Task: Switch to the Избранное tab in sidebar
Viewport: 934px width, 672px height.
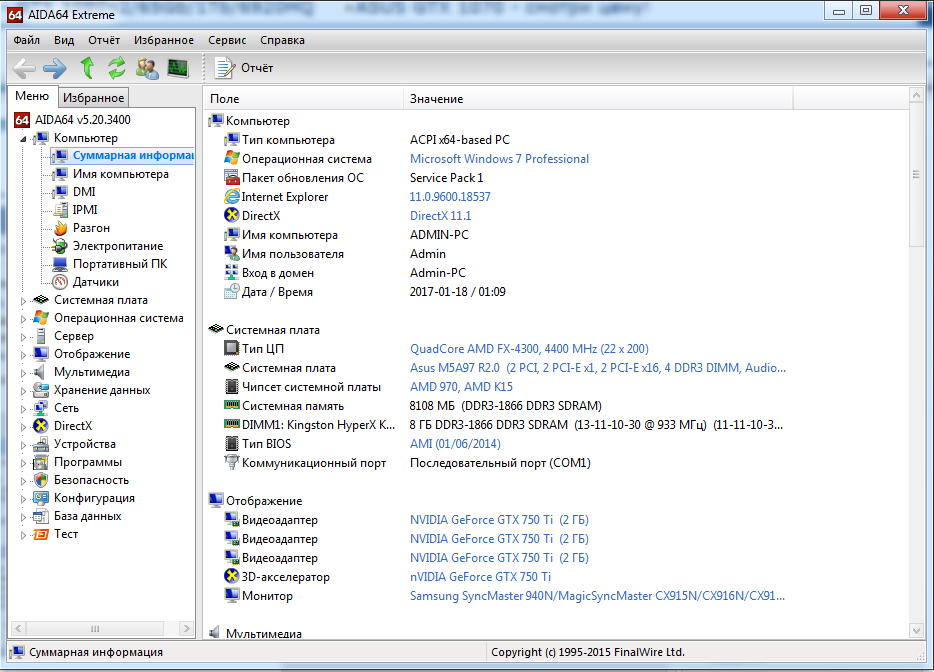Action: point(94,98)
